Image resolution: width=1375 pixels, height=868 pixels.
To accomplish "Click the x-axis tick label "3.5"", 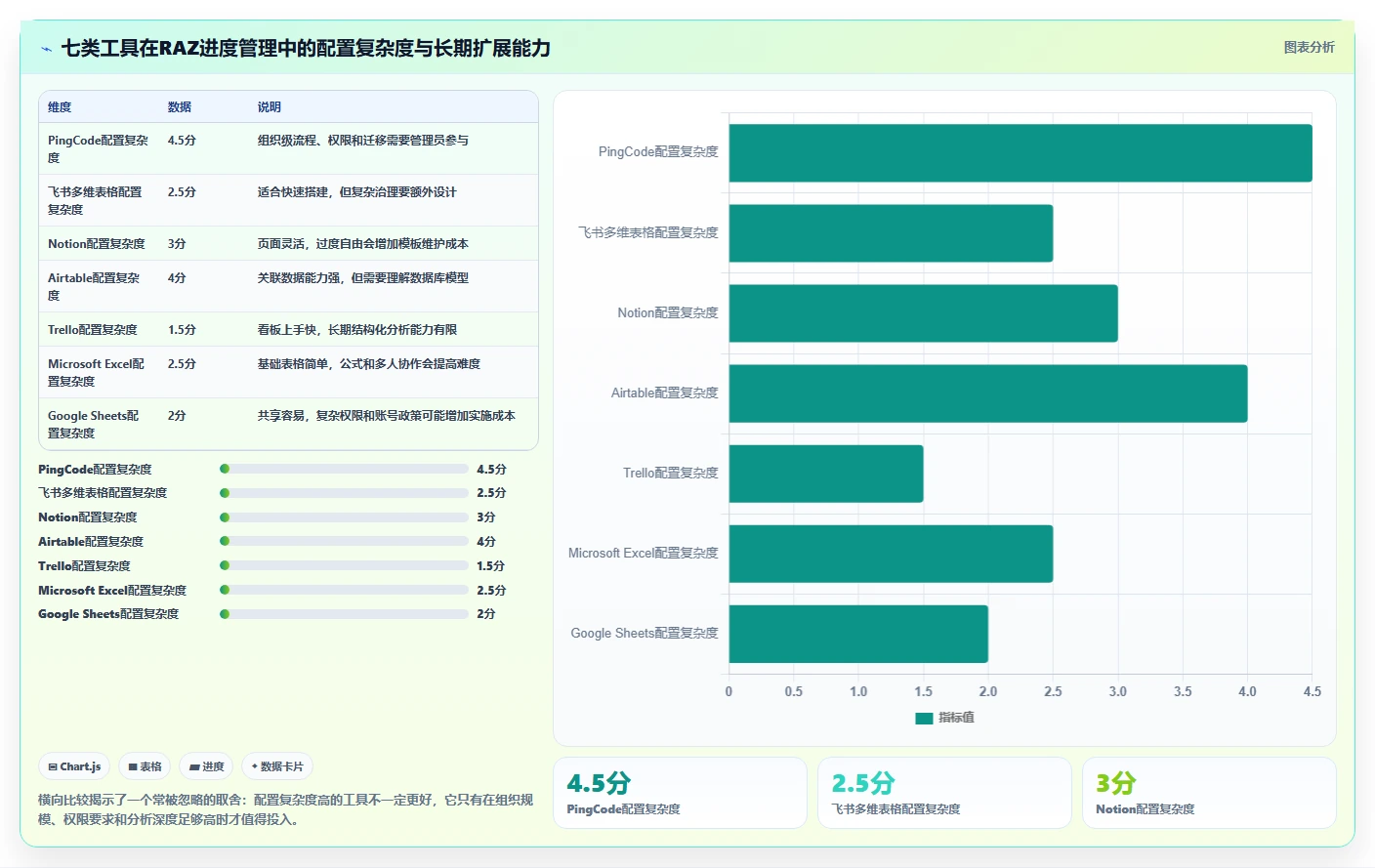I will (x=1183, y=691).
